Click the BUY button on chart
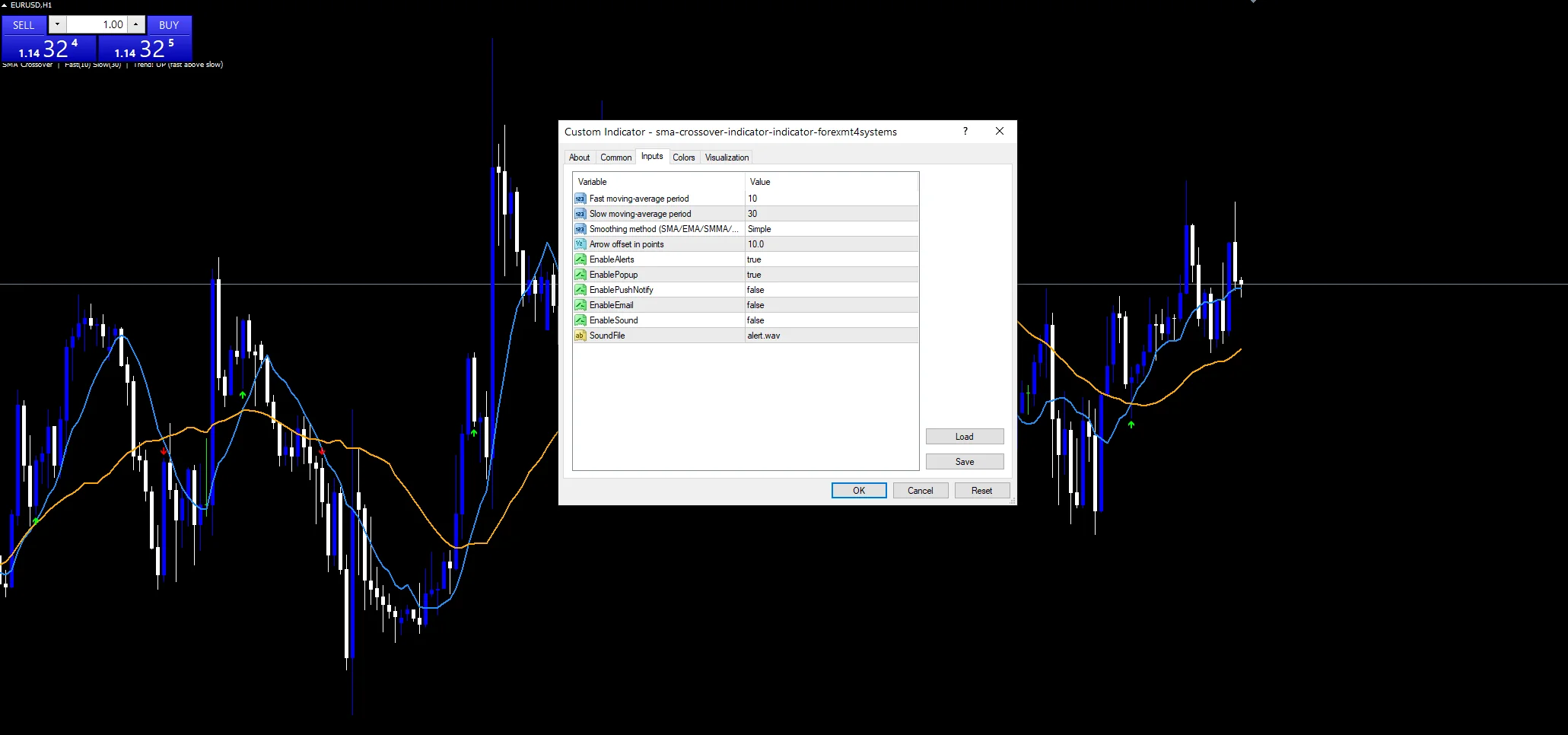 tap(169, 25)
